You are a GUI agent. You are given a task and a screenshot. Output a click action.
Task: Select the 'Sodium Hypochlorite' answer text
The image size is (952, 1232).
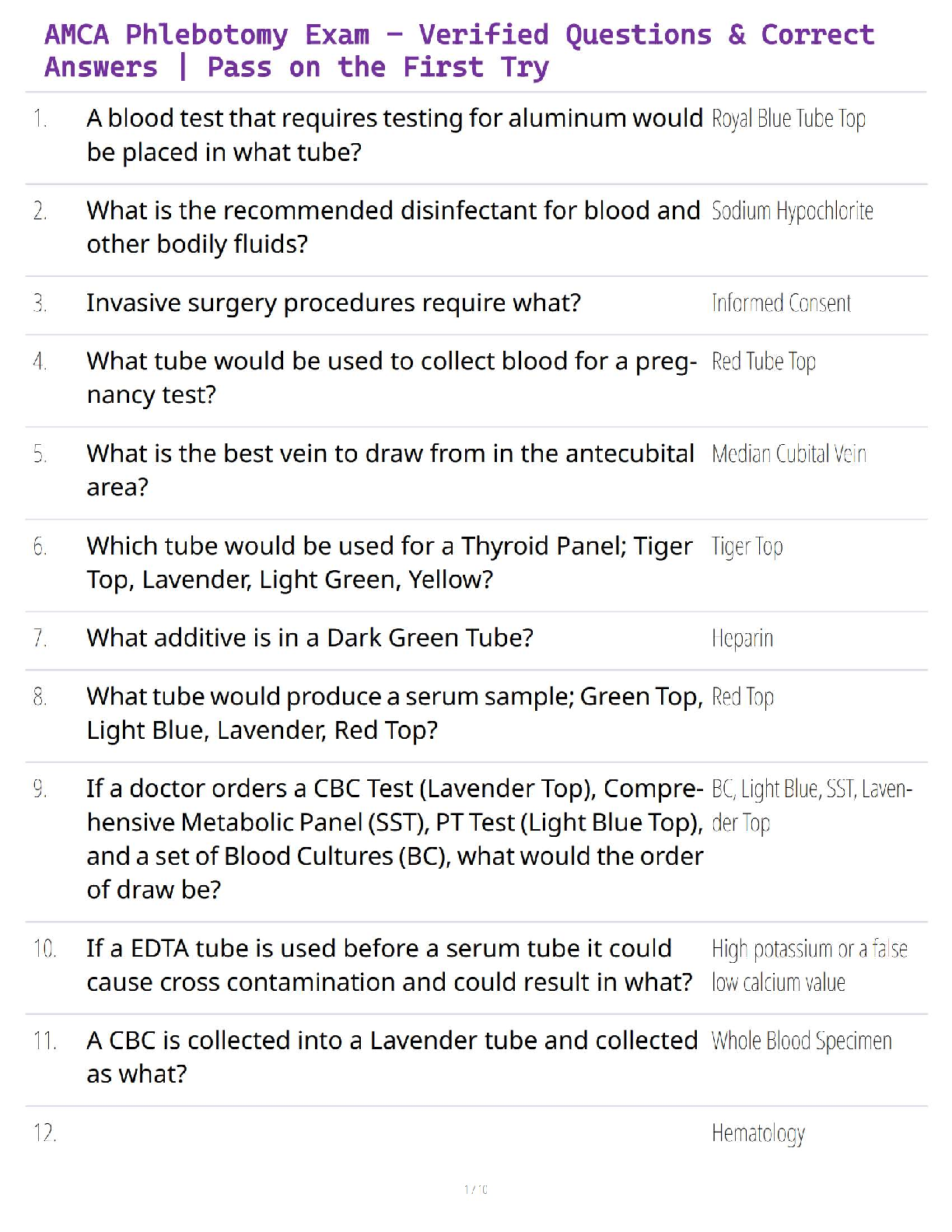pos(793,212)
